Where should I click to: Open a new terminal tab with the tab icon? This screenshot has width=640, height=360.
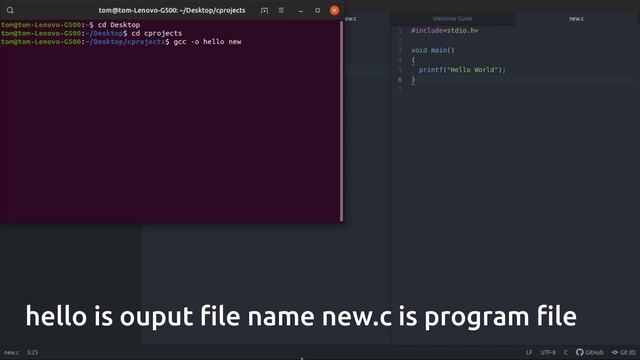coord(264,10)
